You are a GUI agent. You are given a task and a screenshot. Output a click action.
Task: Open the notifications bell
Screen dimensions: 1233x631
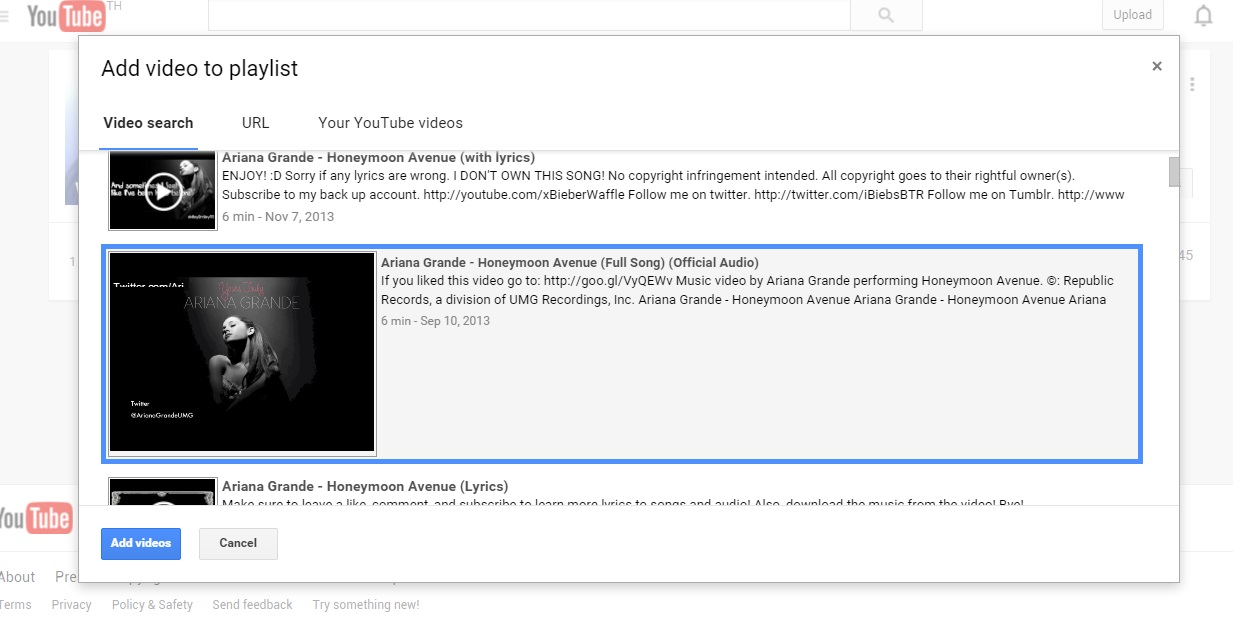coord(1204,16)
